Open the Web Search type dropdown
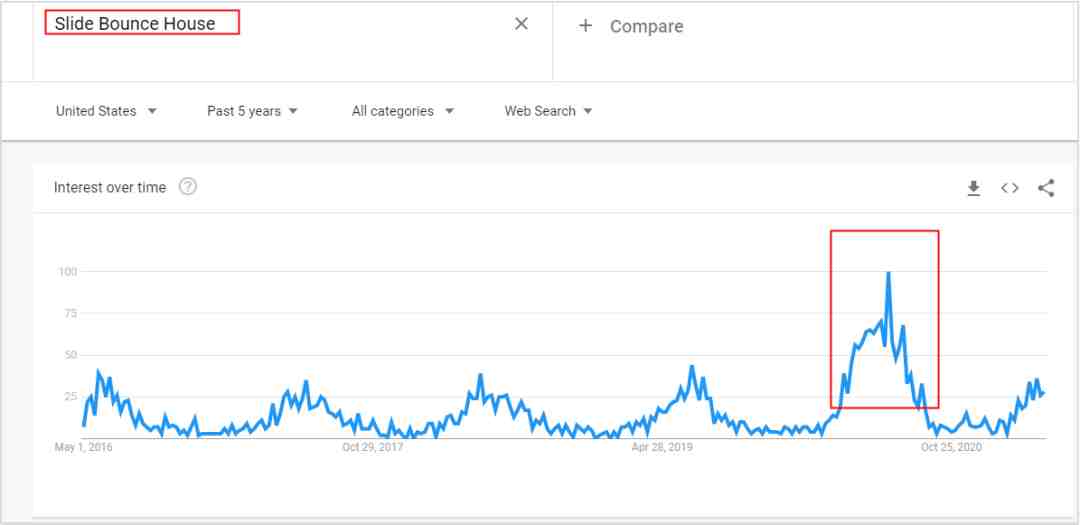1080x525 pixels. 548,111
